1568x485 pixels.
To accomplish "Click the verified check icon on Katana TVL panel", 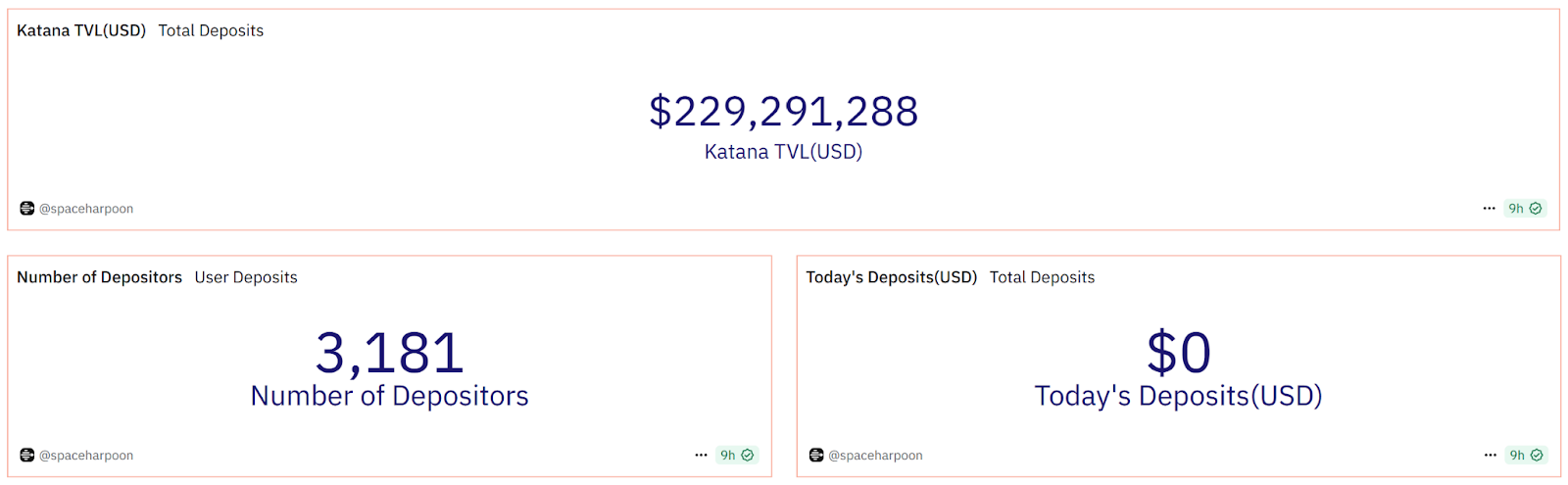I will 1536,208.
